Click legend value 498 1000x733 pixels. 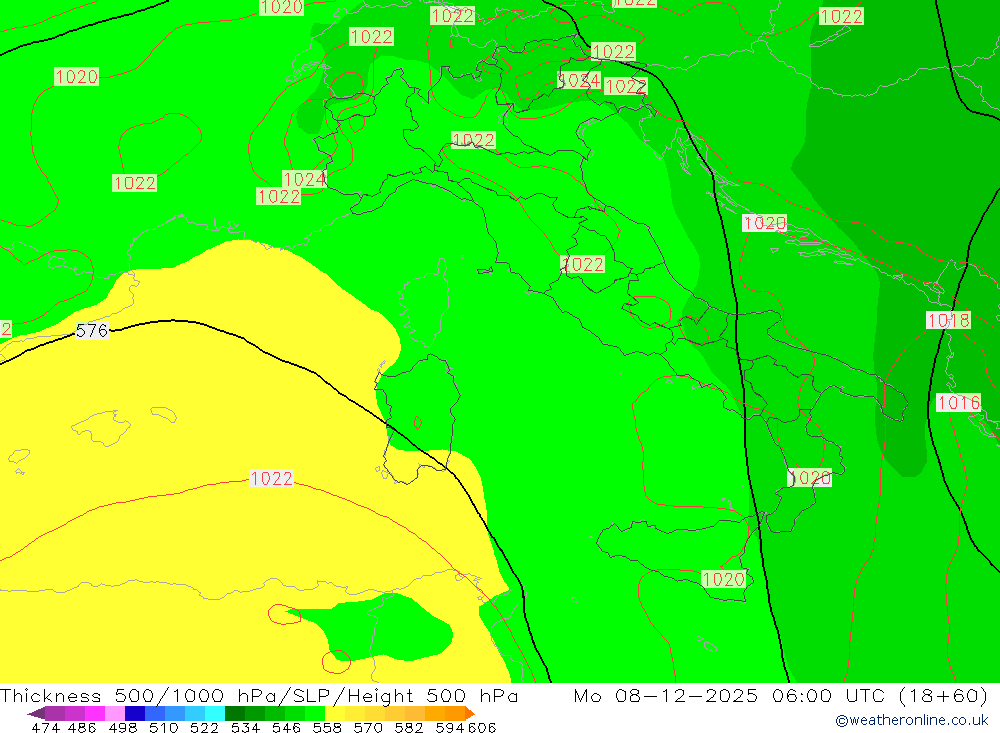122,728
